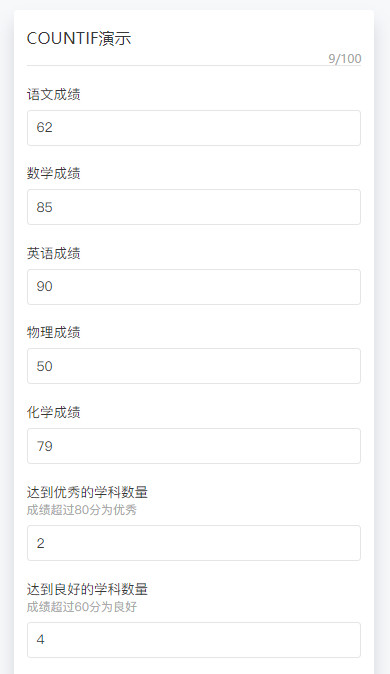Click into the 物理成绩 field showing 50

click(194, 366)
